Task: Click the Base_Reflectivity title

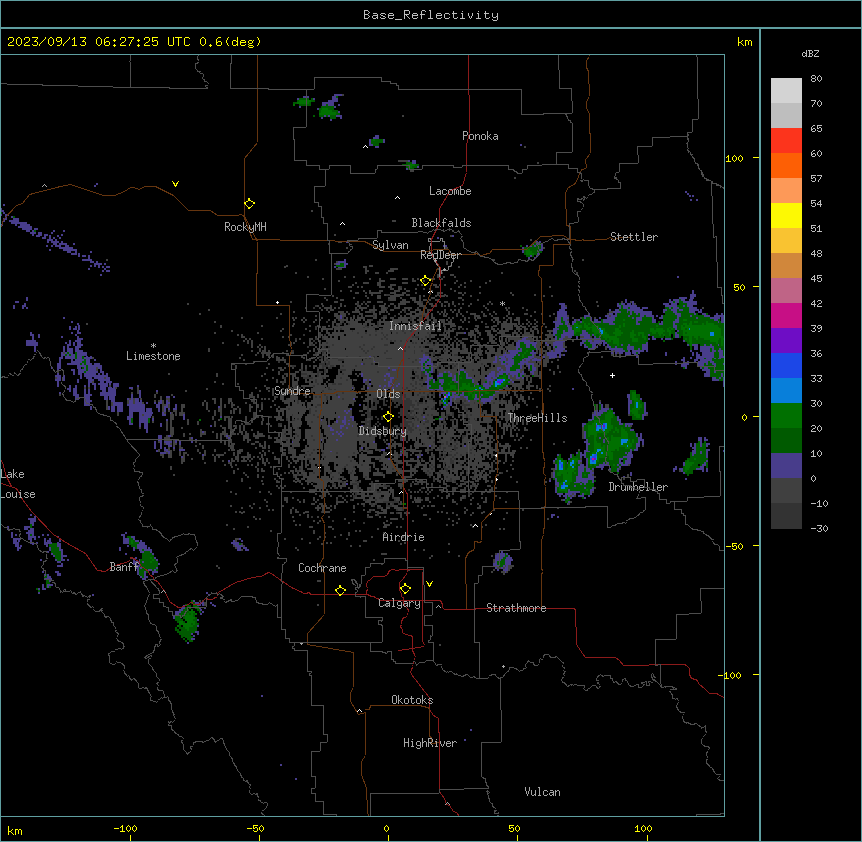Action: (x=431, y=15)
